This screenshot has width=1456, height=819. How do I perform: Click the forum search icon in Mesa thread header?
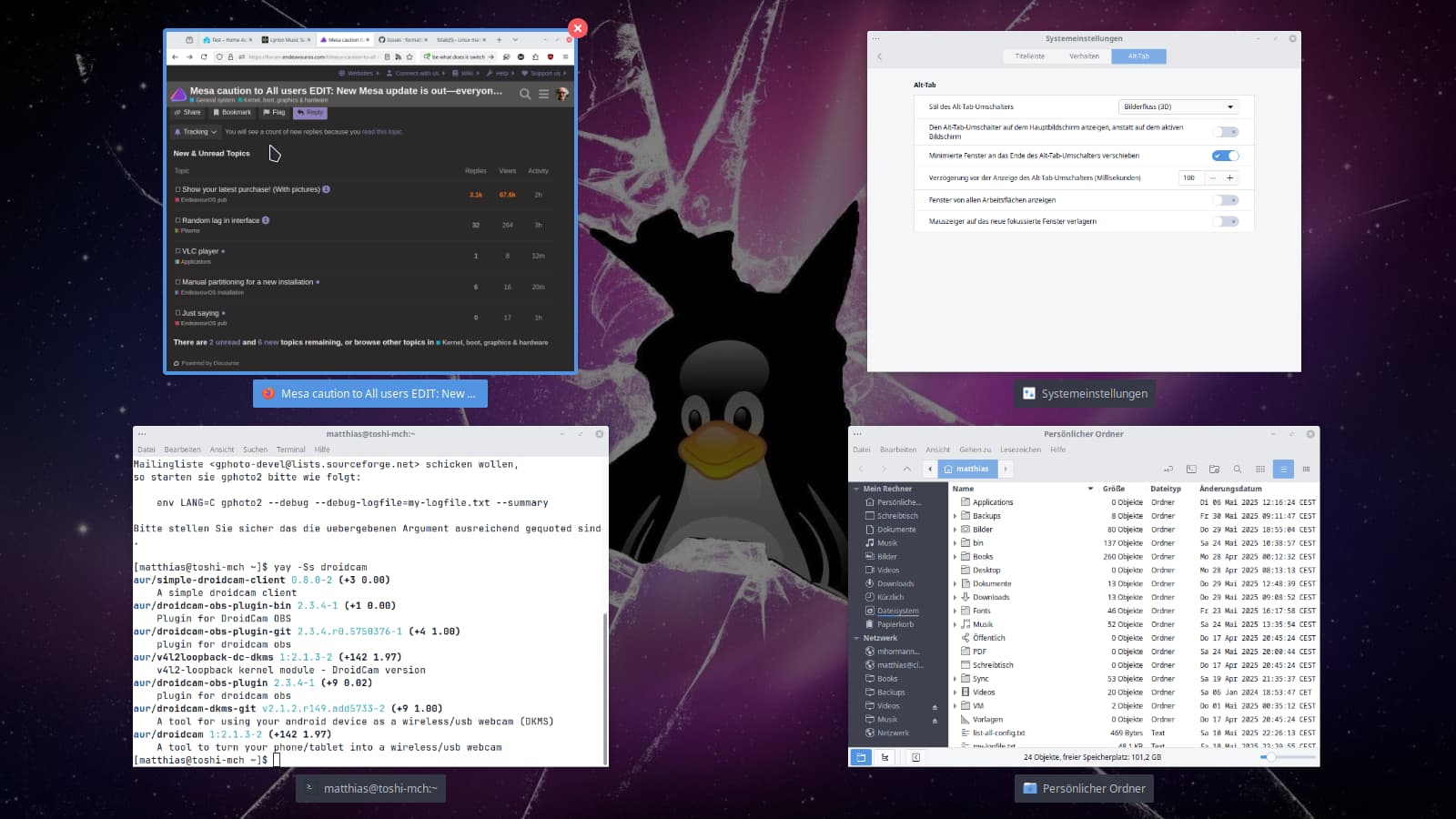click(525, 94)
